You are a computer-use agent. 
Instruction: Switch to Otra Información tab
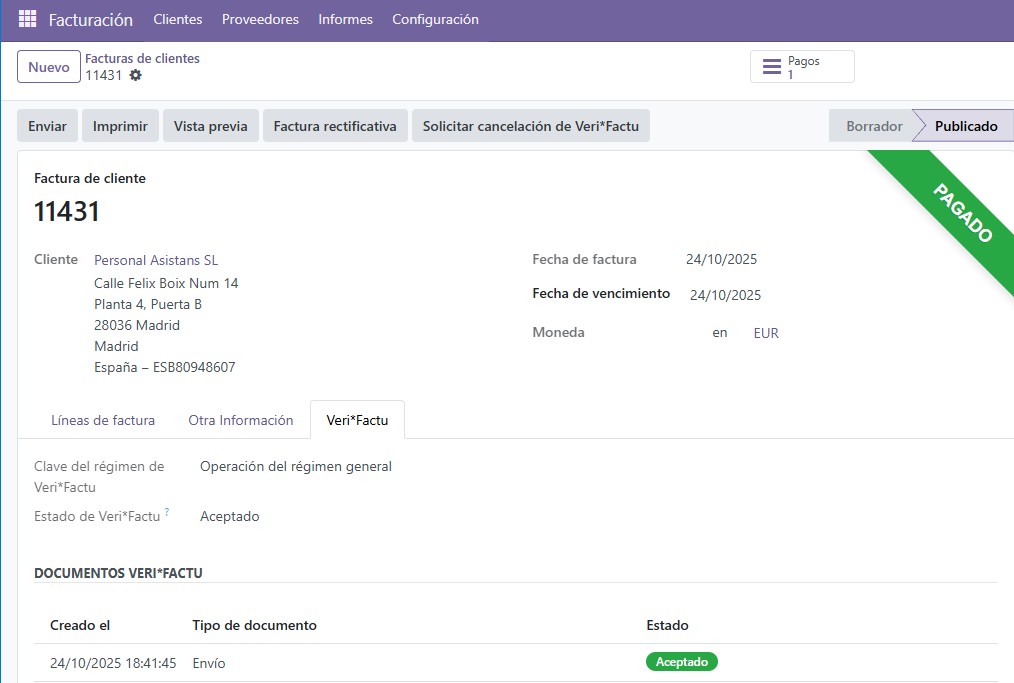[241, 420]
